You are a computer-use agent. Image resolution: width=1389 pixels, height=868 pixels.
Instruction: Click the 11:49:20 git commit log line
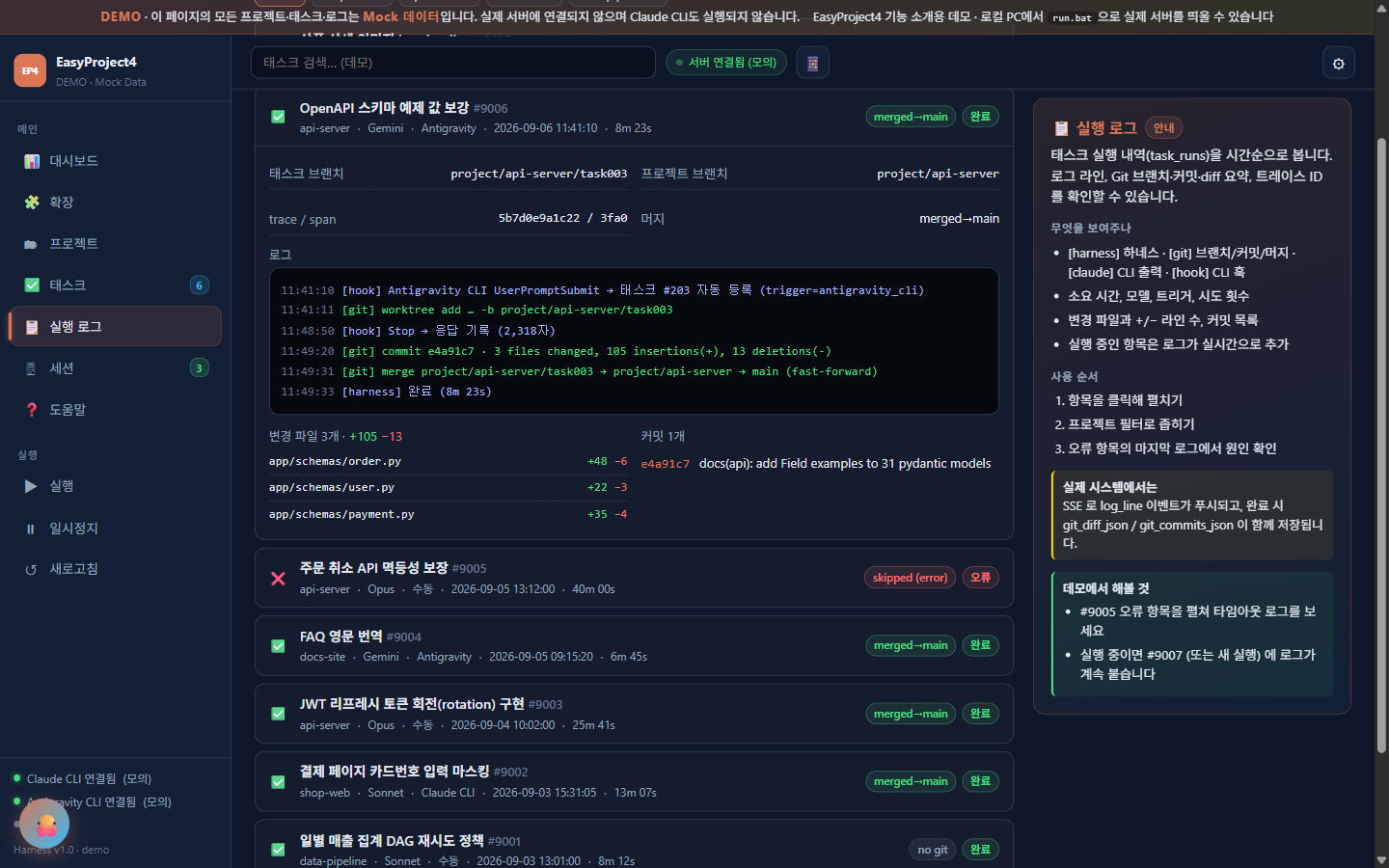tap(556, 351)
